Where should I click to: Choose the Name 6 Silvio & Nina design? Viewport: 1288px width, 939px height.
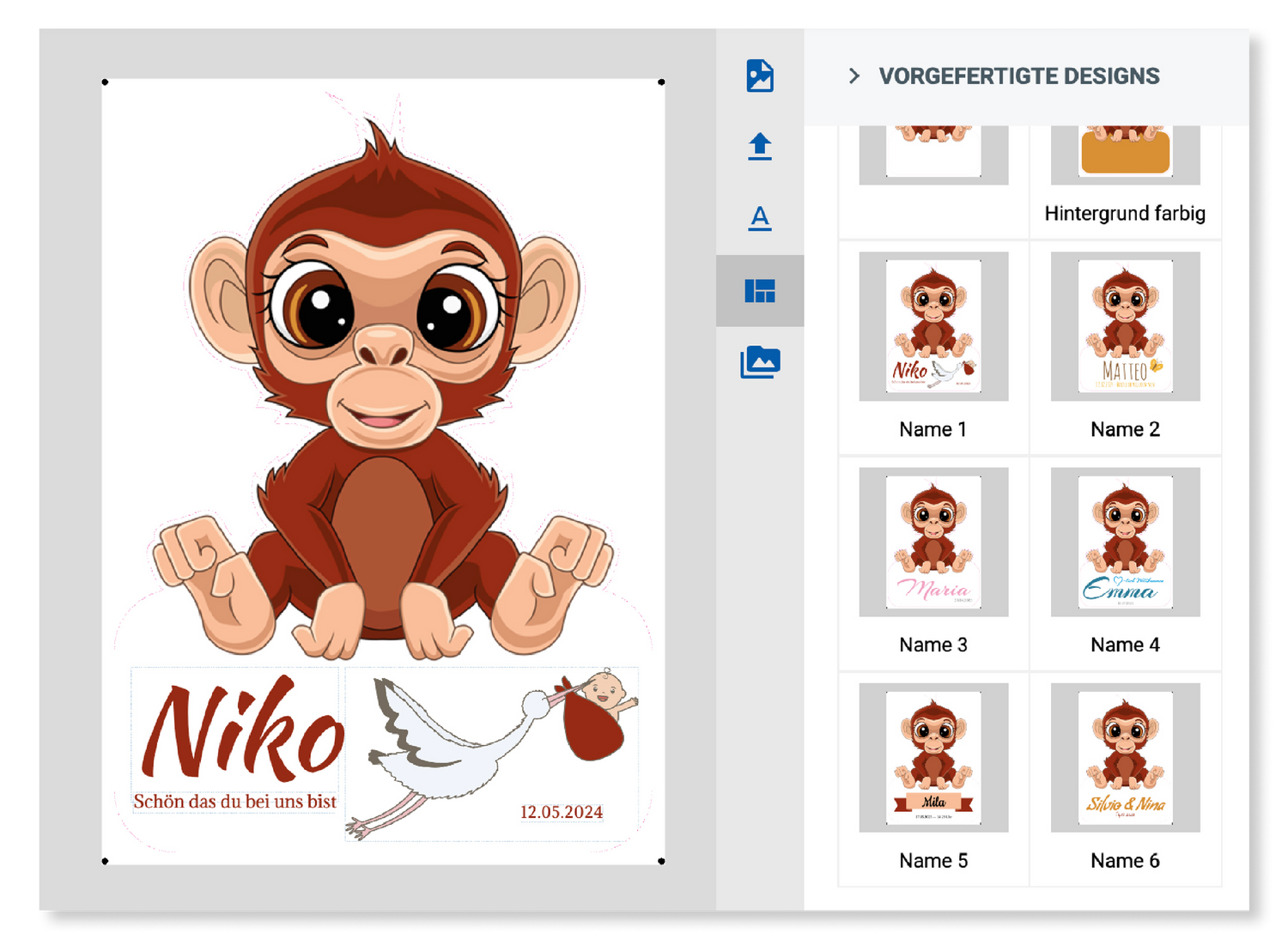(x=1125, y=758)
